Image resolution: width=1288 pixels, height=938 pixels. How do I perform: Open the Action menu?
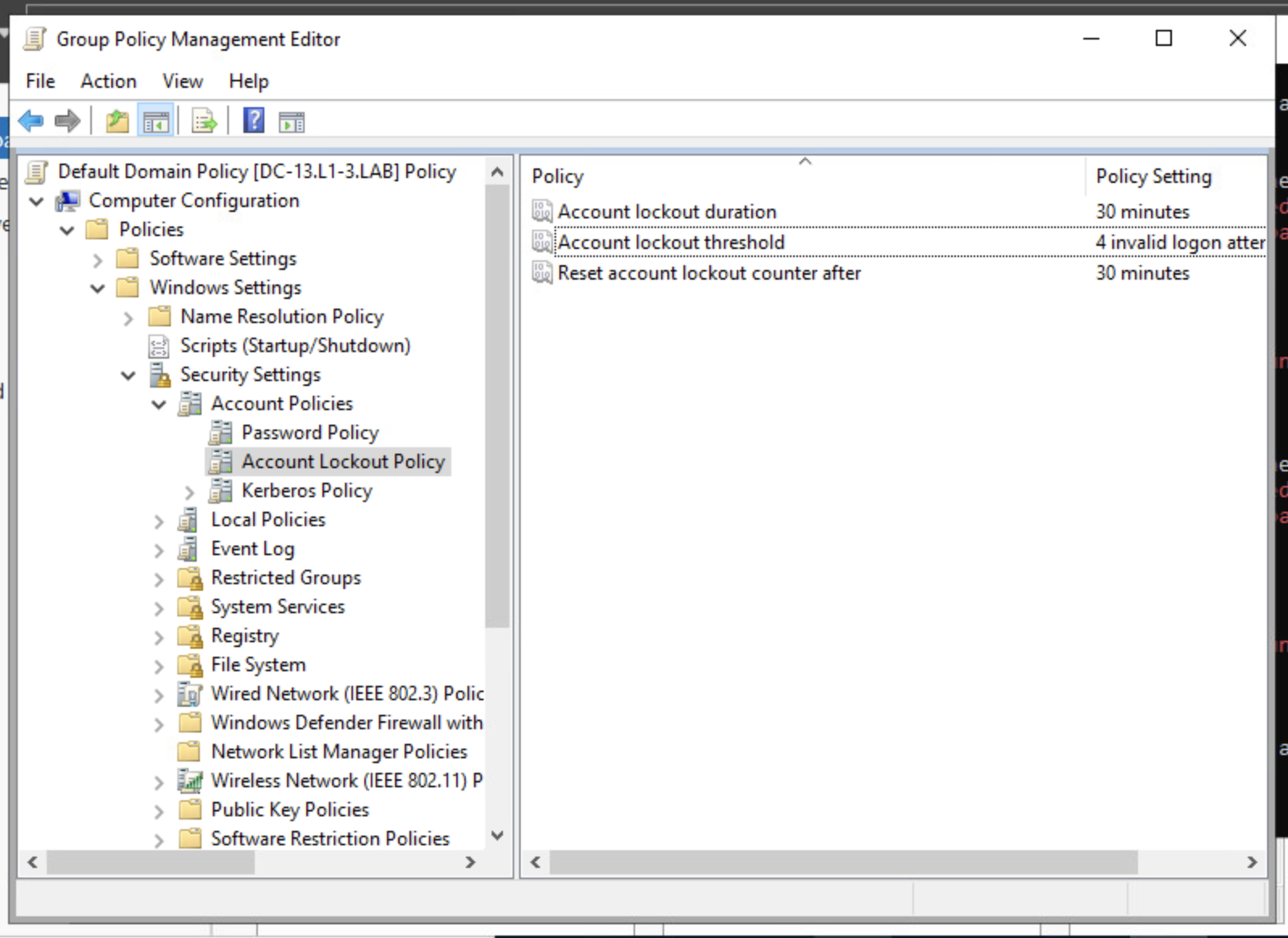tap(109, 81)
